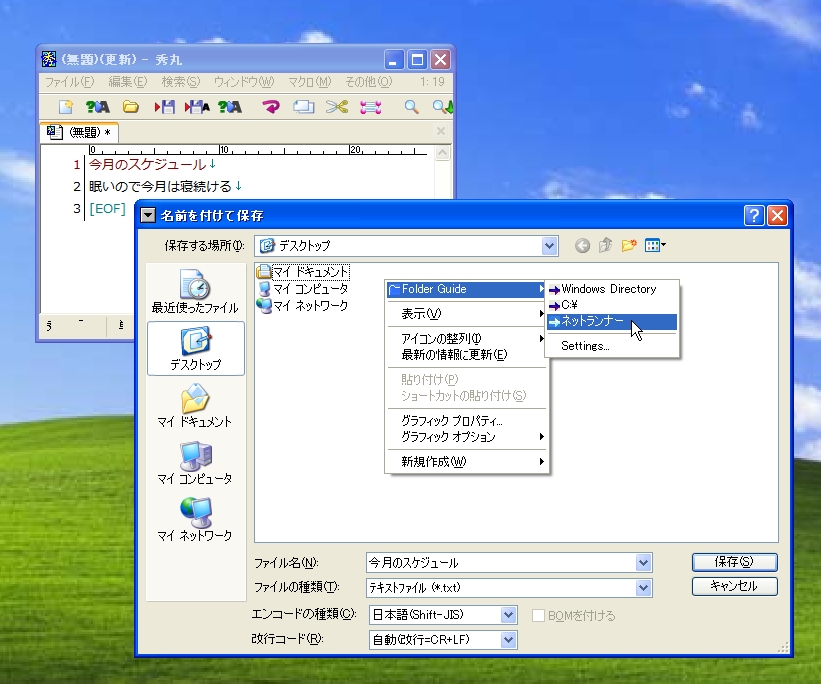
Task: Open the view menu icon in save dialog
Action: 655,245
